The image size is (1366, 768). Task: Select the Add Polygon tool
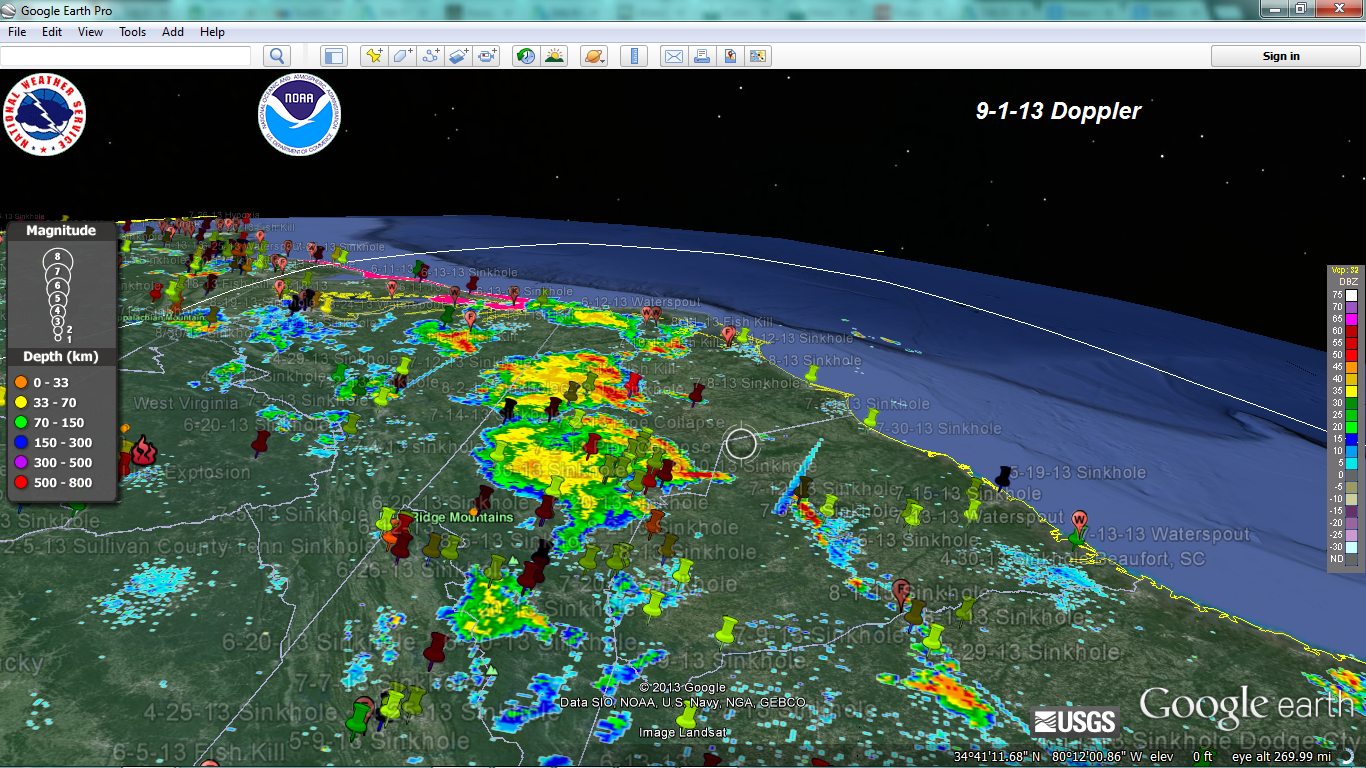[402, 56]
